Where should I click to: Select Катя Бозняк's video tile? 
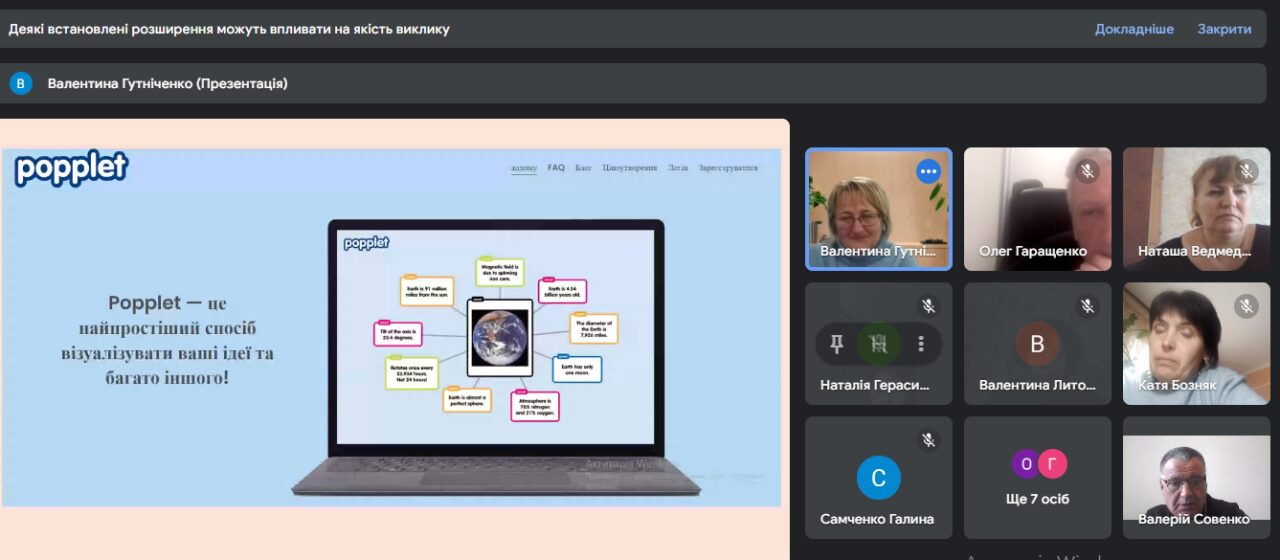[x=1196, y=343]
